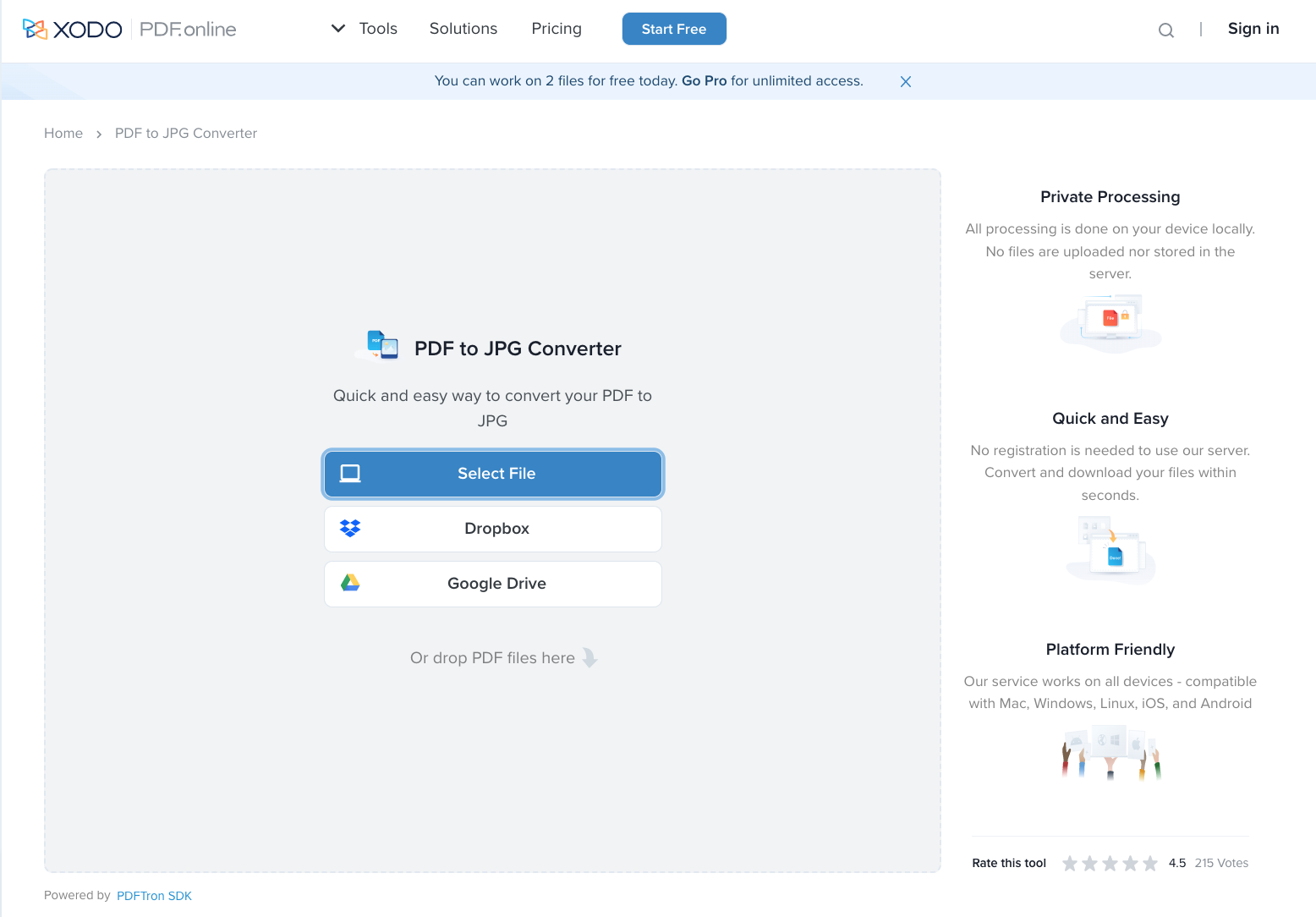This screenshot has height=917, width=1316.
Task: Click the Xodo logo icon
Action: point(35,30)
